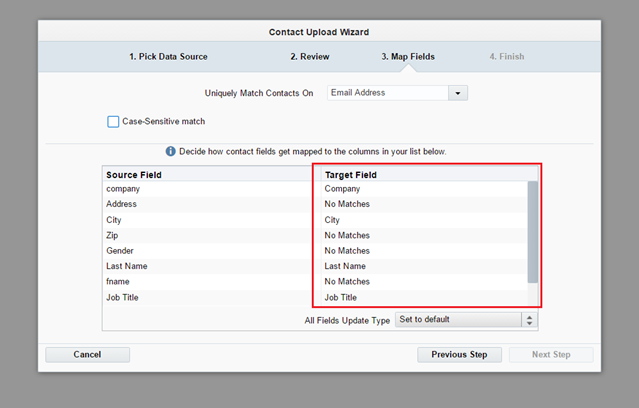Click the Last Name target field cell
Viewport: 639px width, 408px height.
(x=424, y=266)
